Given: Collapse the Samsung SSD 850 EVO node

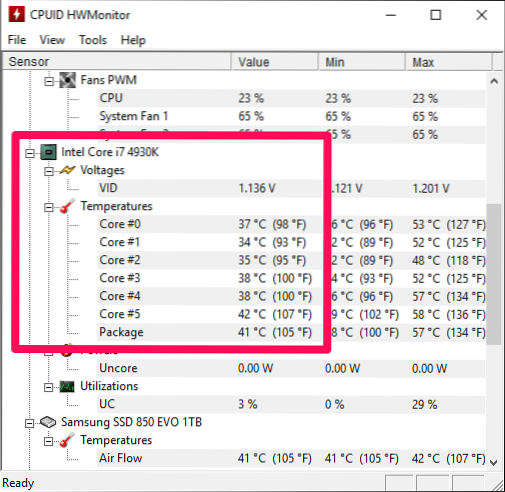Looking at the screenshot, I should coord(30,423).
